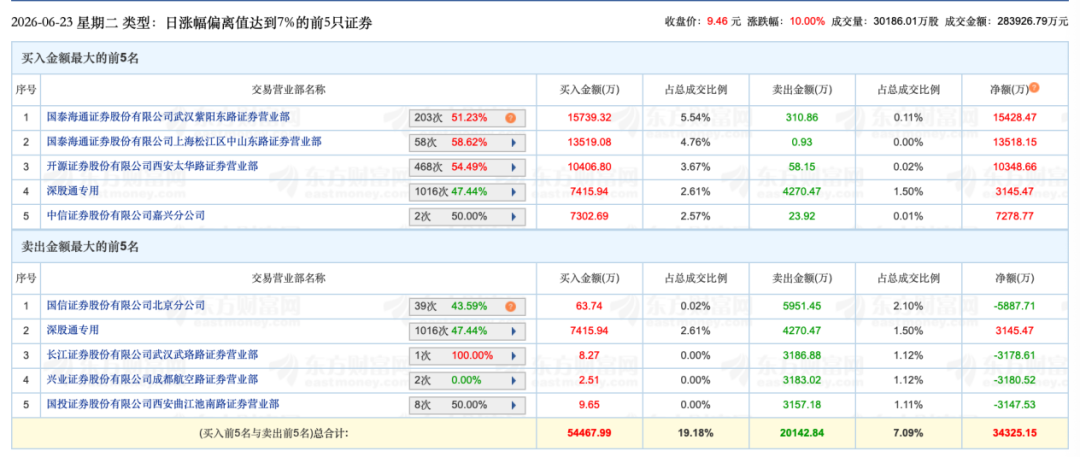Viewport: 1080px width, 457px height.
Task: Click the help icon in 39次 43.59% box
Action: tap(510, 306)
